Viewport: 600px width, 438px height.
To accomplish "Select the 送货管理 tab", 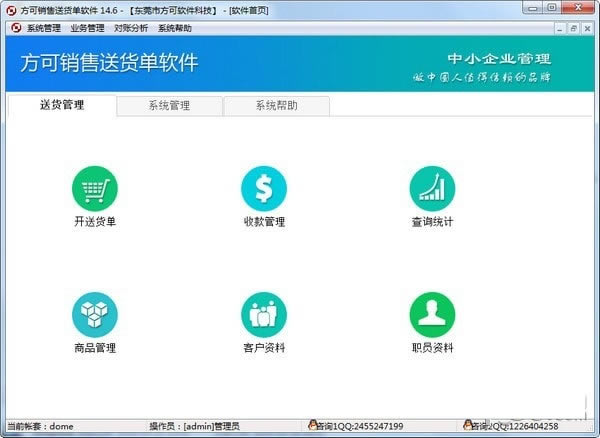I will (x=62, y=105).
